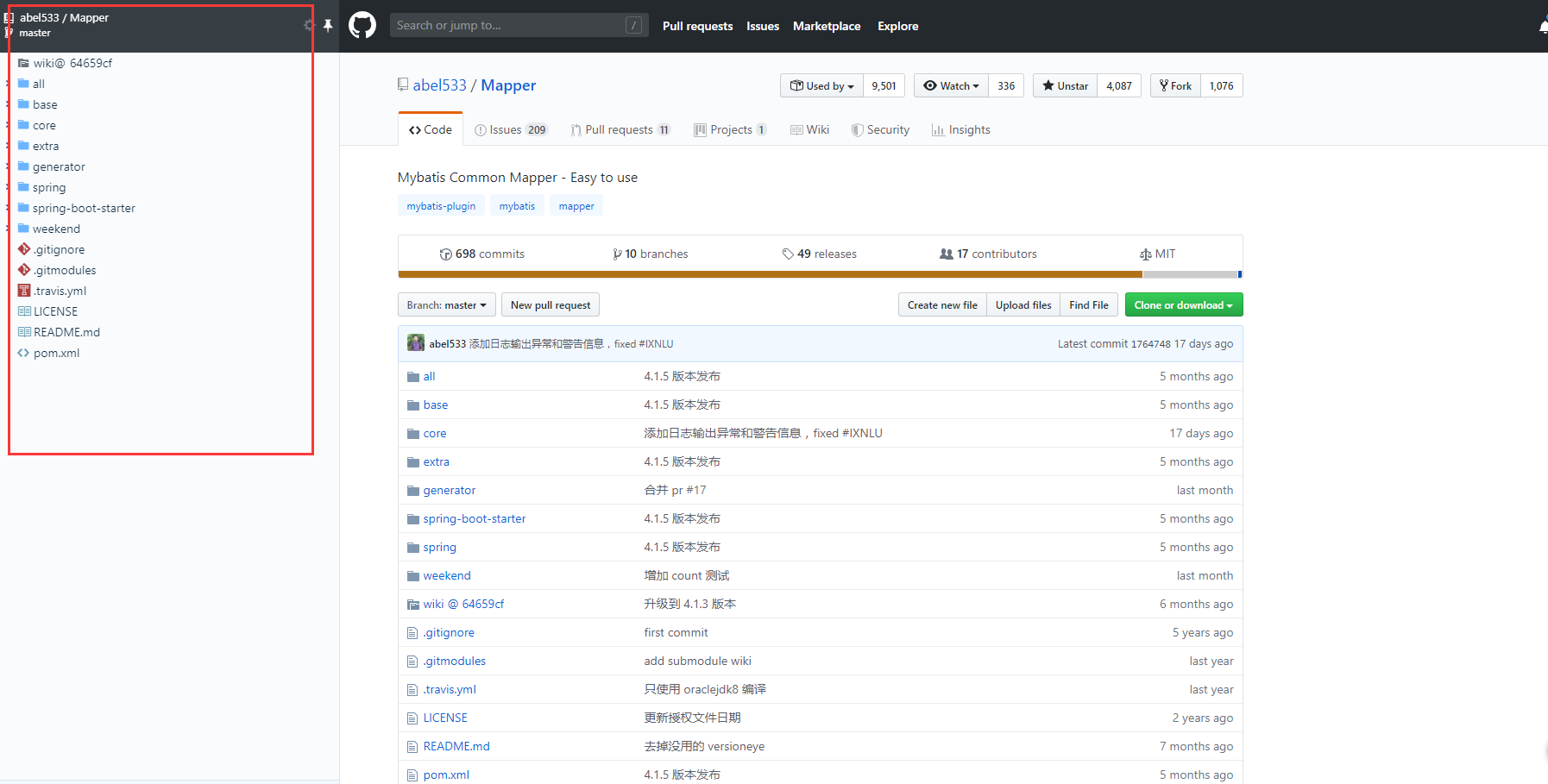Click the 'Find File' button
The image size is (1548, 784).
point(1089,305)
